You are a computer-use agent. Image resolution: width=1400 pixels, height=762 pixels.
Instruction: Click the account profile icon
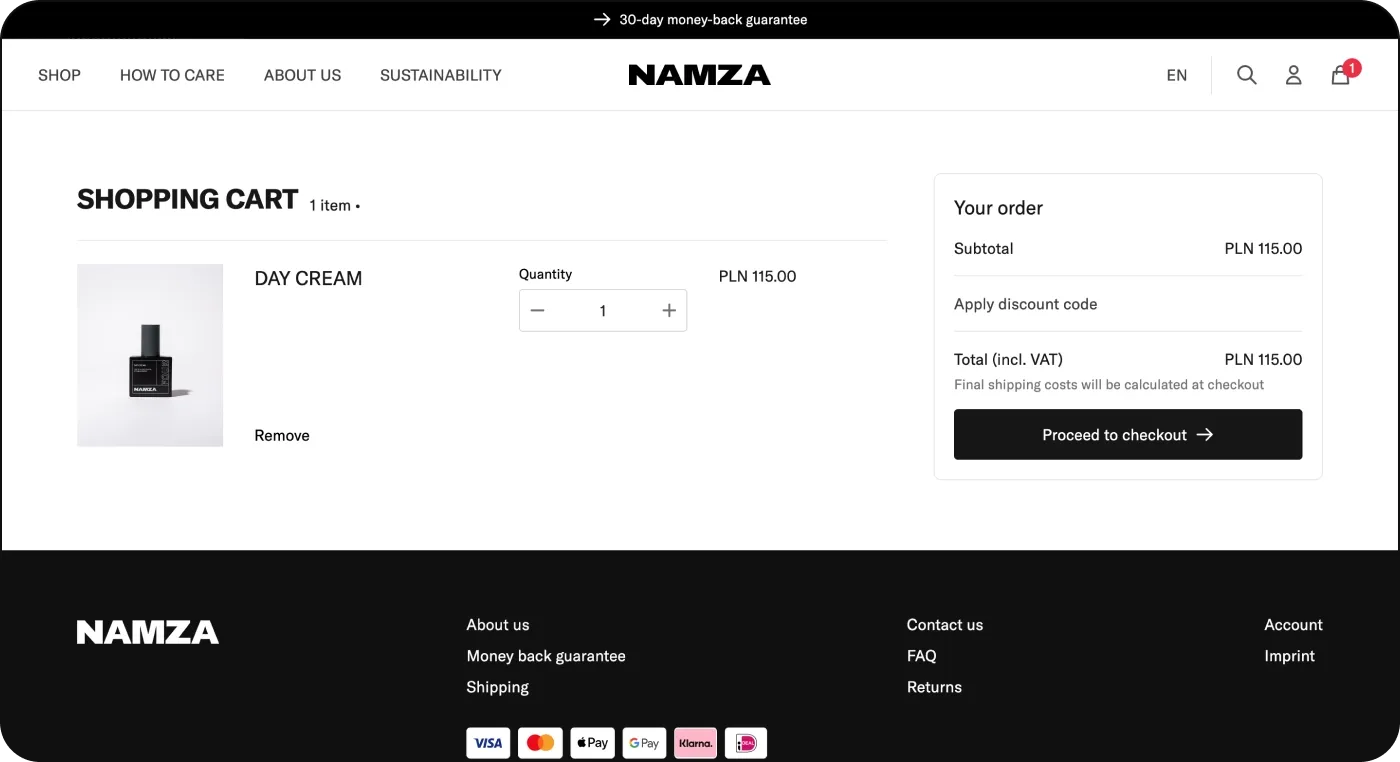tap(1293, 74)
